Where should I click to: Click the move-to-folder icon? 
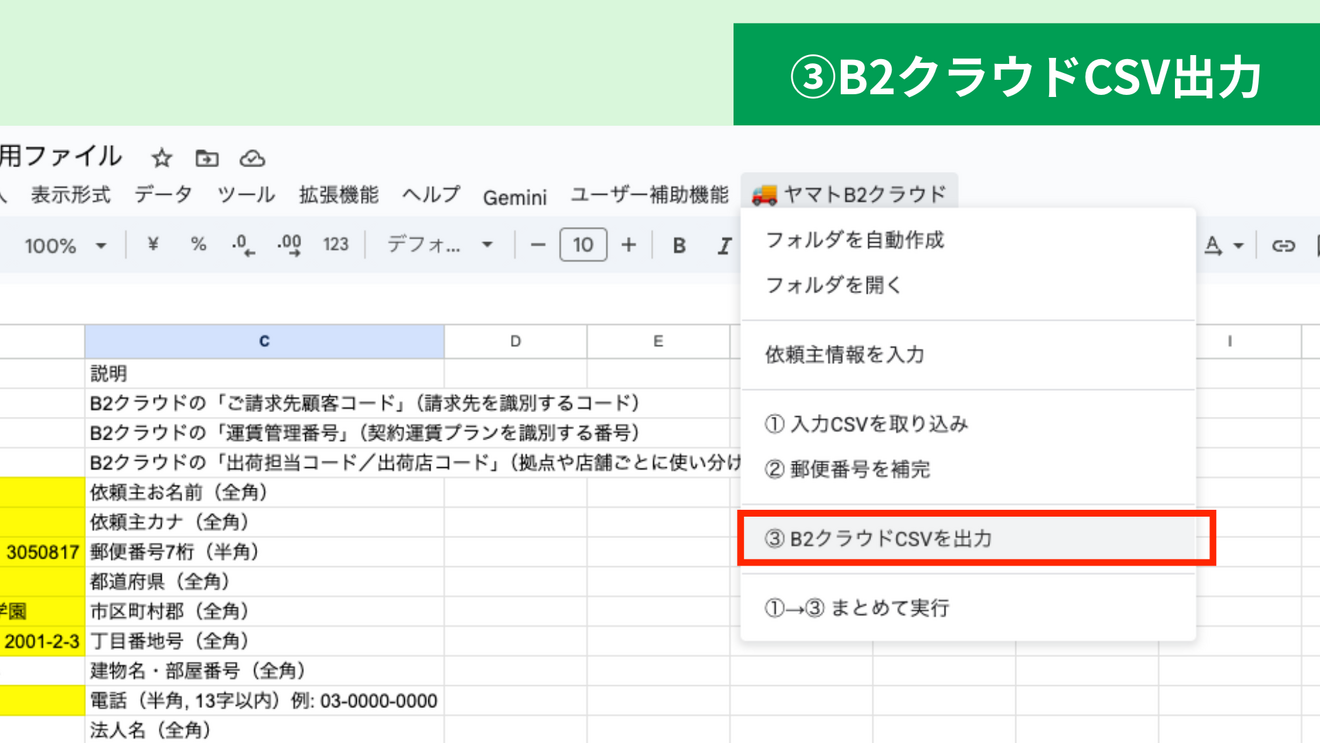(x=207, y=158)
